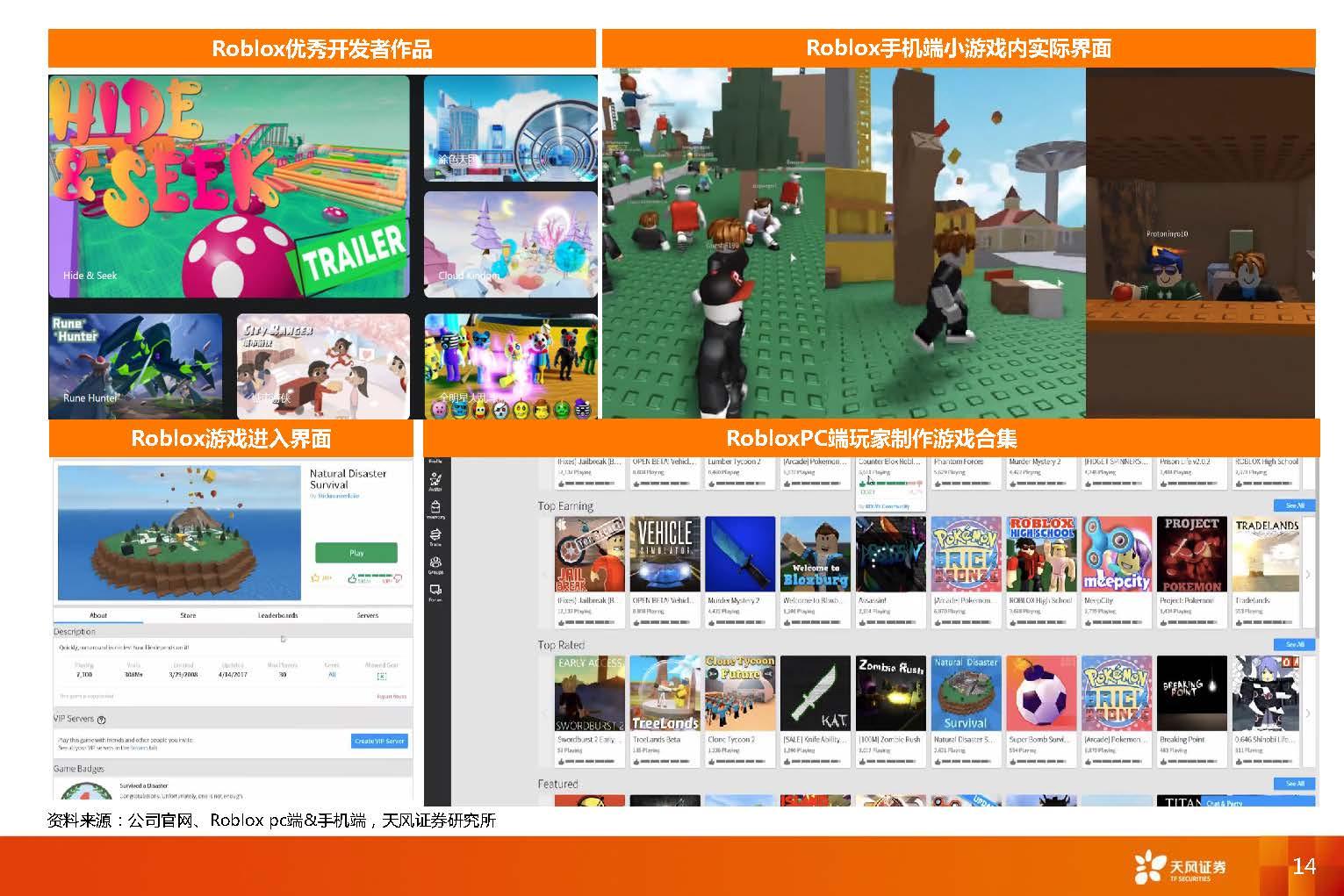
Task: Click the Trade icon in sidebar
Action: coord(435,536)
